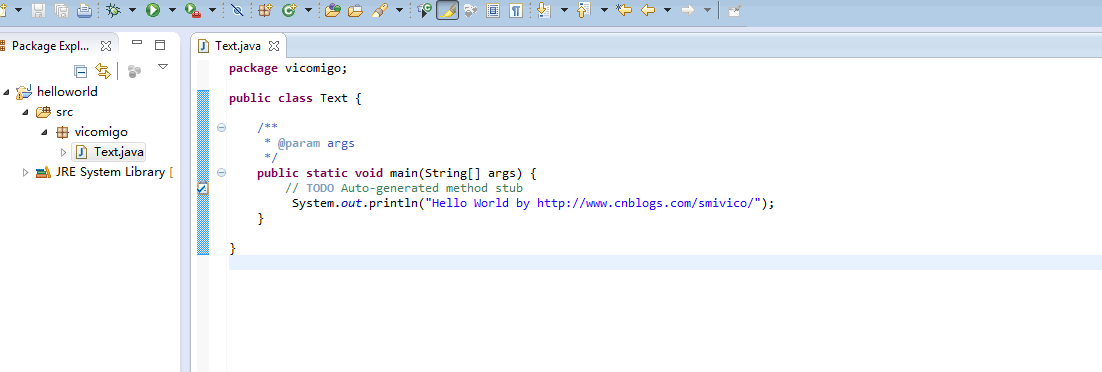Image resolution: width=1102 pixels, height=372 pixels.
Task: Expand the JRE System Library node
Action: 25,172
